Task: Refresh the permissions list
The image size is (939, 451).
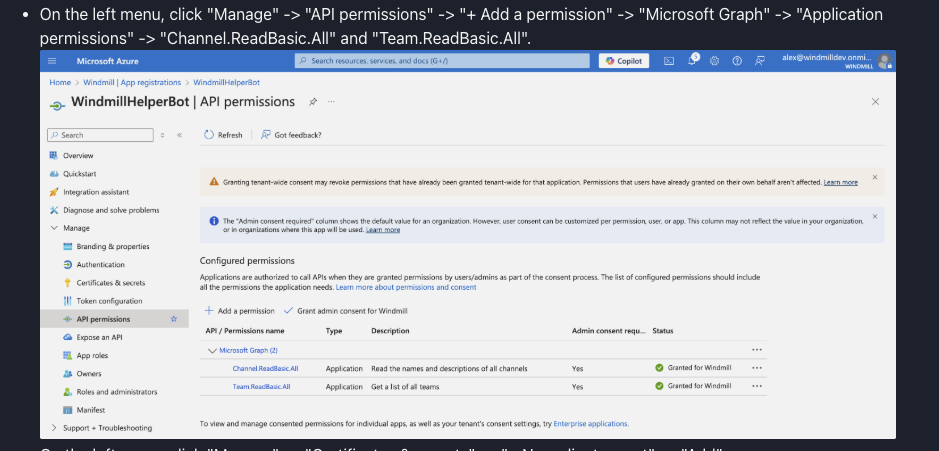Action: 224,135
